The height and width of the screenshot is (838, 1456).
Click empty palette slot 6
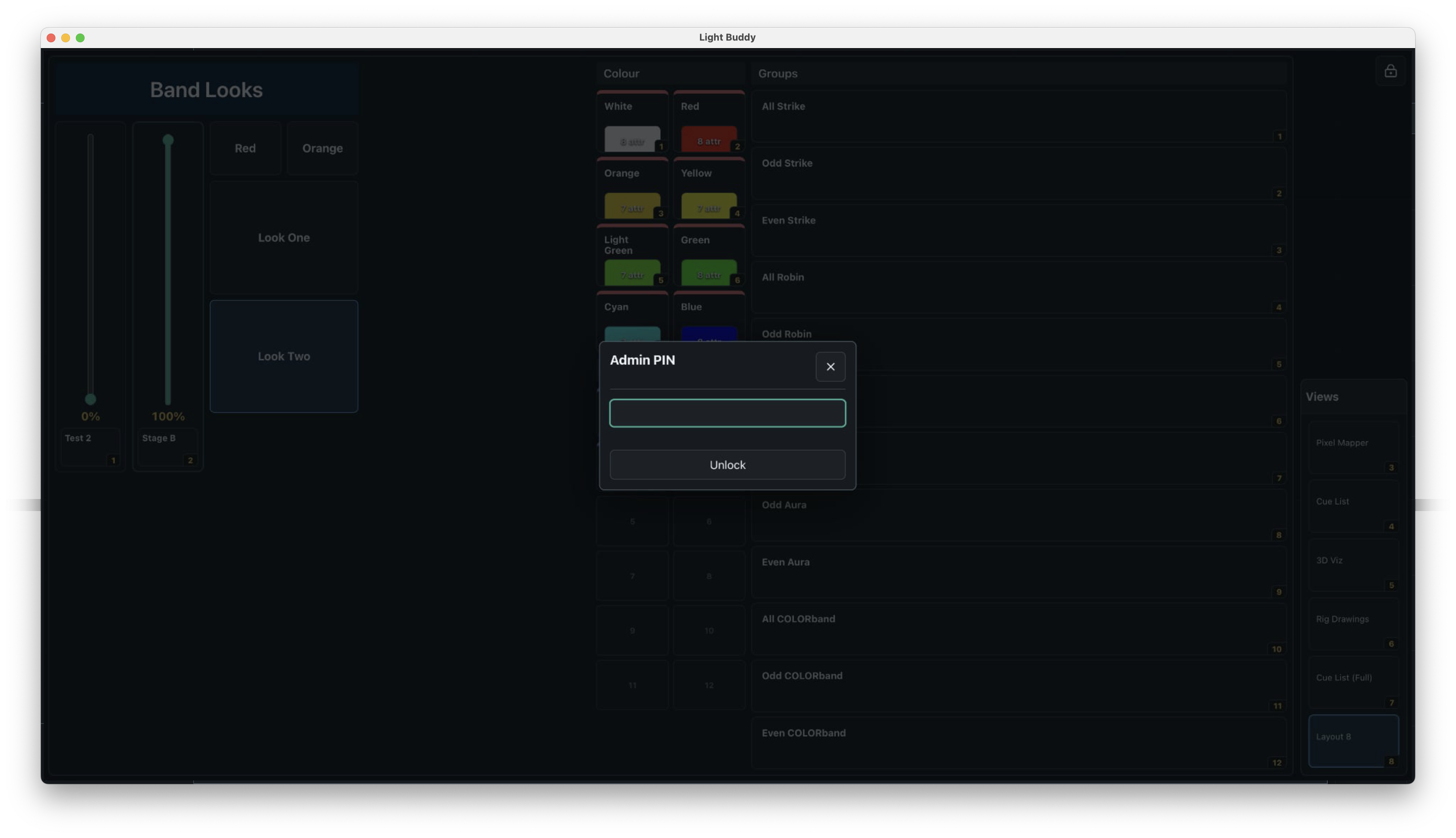(709, 522)
